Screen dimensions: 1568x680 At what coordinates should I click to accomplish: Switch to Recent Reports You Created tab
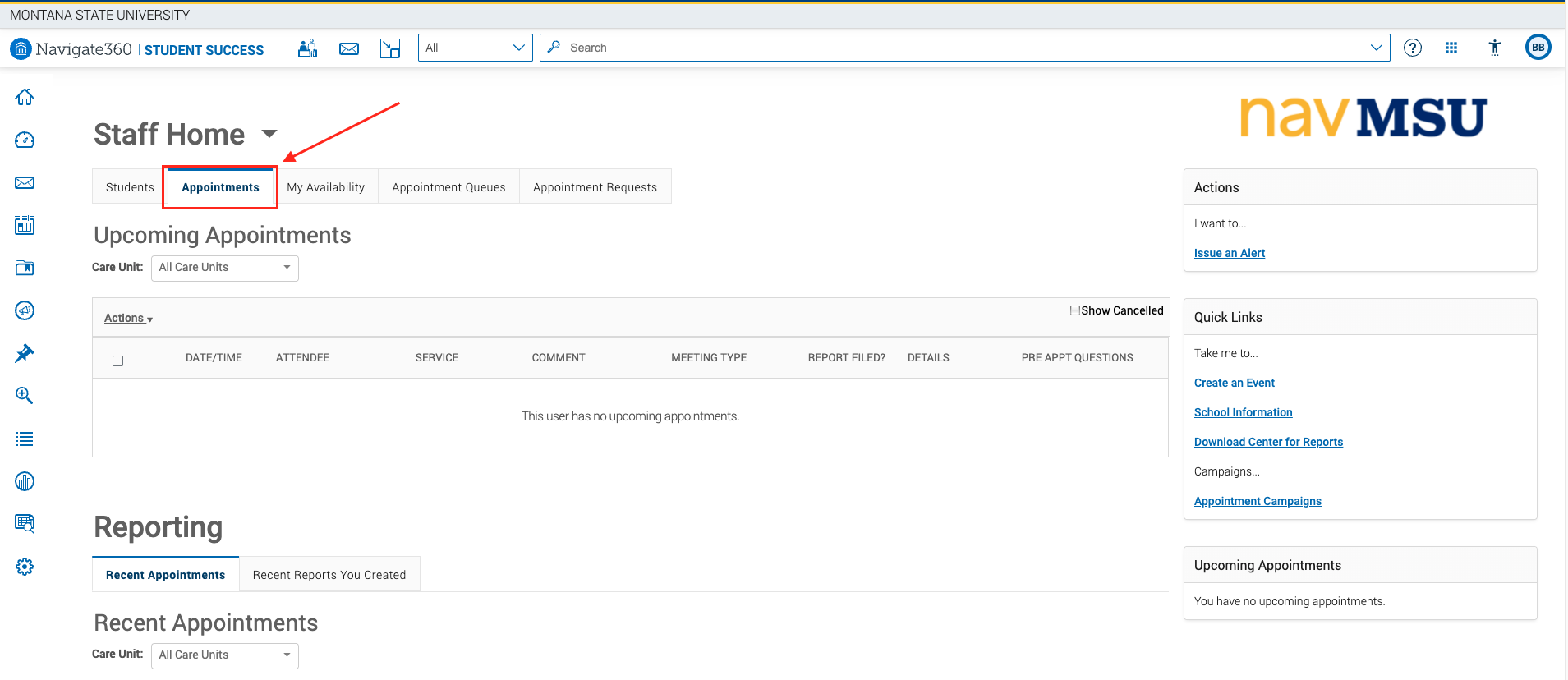(x=329, y=575)
